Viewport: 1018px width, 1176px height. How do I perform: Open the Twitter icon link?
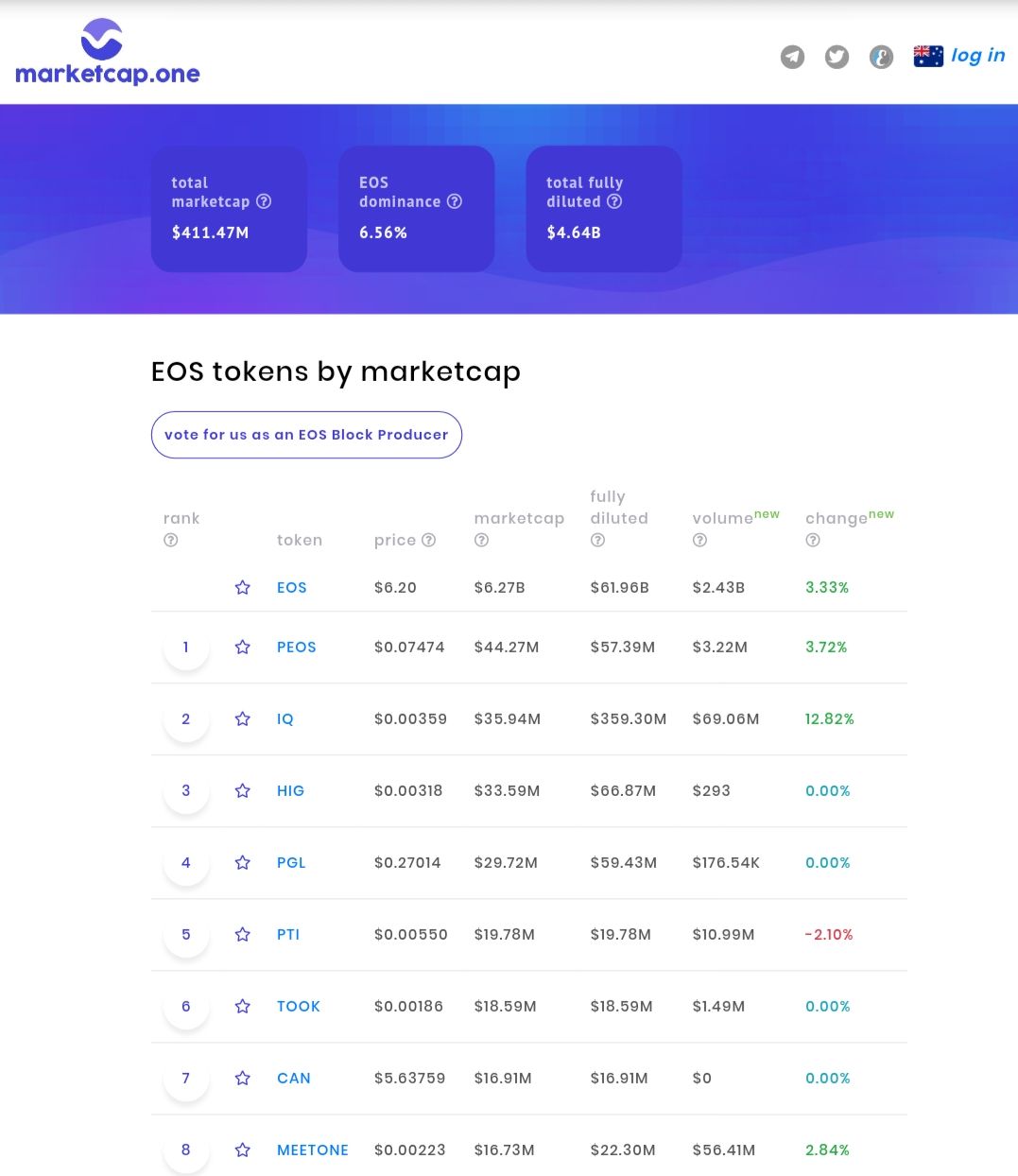pos(837,57)
